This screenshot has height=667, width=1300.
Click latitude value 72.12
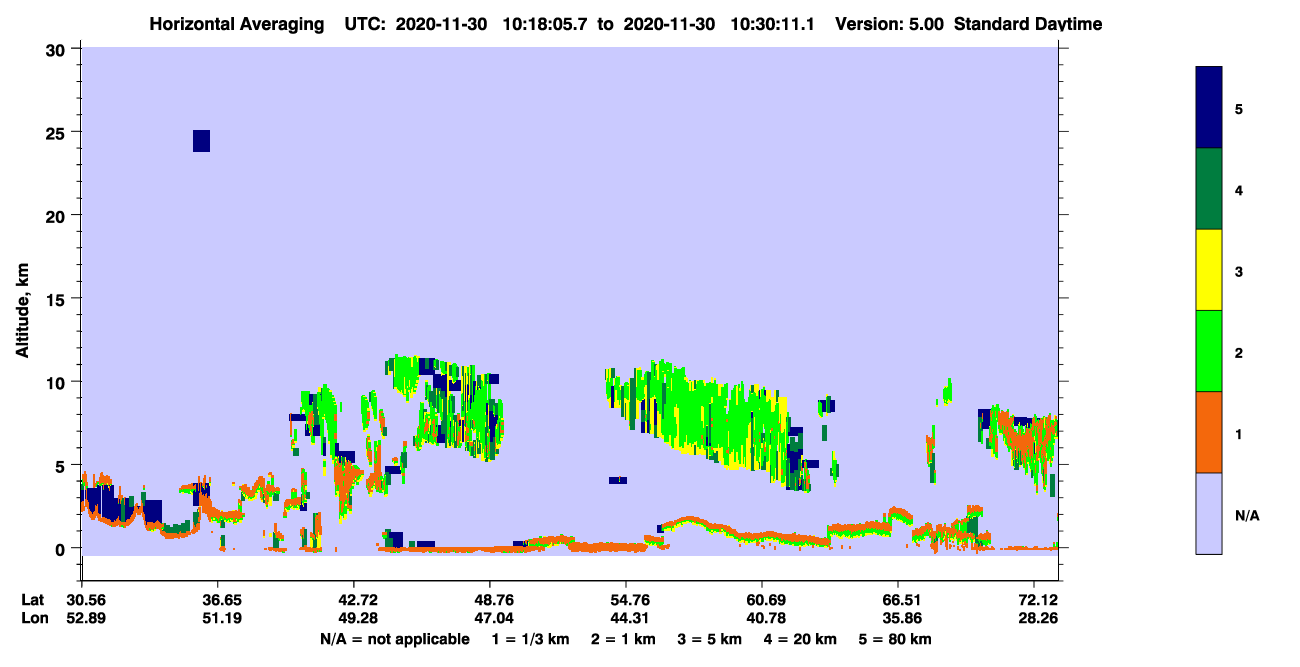[1037, 600]
